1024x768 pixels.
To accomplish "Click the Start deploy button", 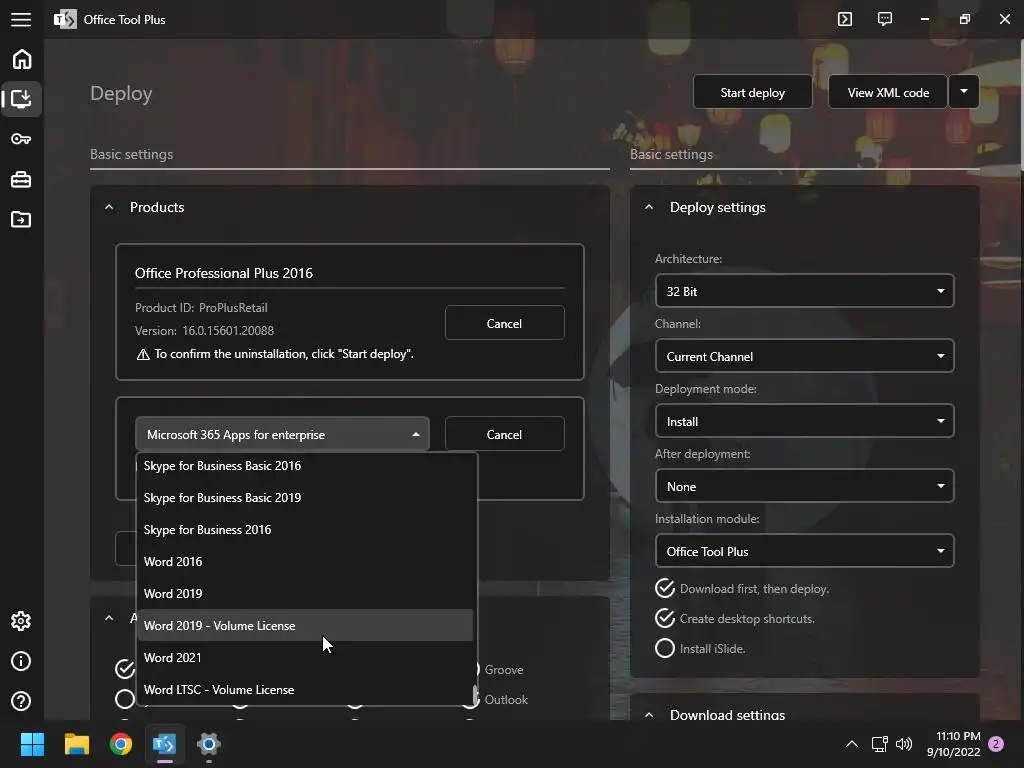I will click(752, 92).
